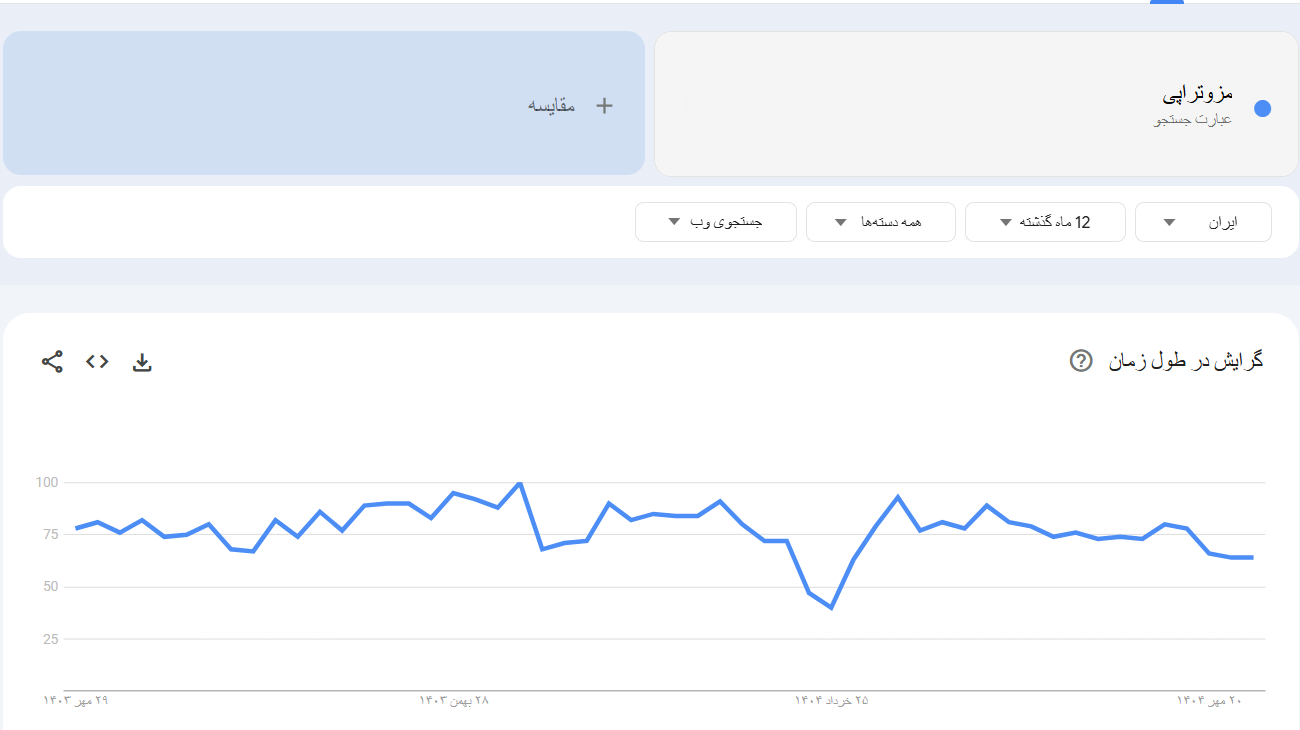Download chart data as CSV

tap(142, 362)
